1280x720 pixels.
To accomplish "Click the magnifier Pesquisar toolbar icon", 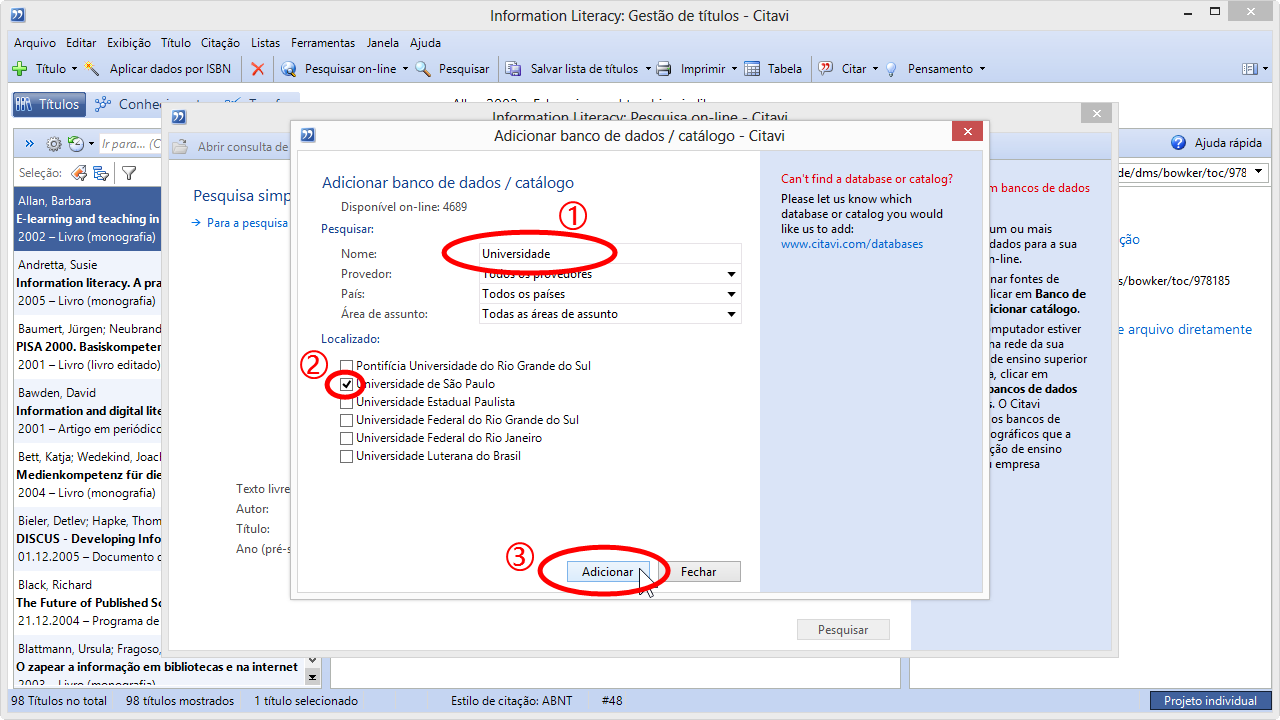I will click(423, 69).
